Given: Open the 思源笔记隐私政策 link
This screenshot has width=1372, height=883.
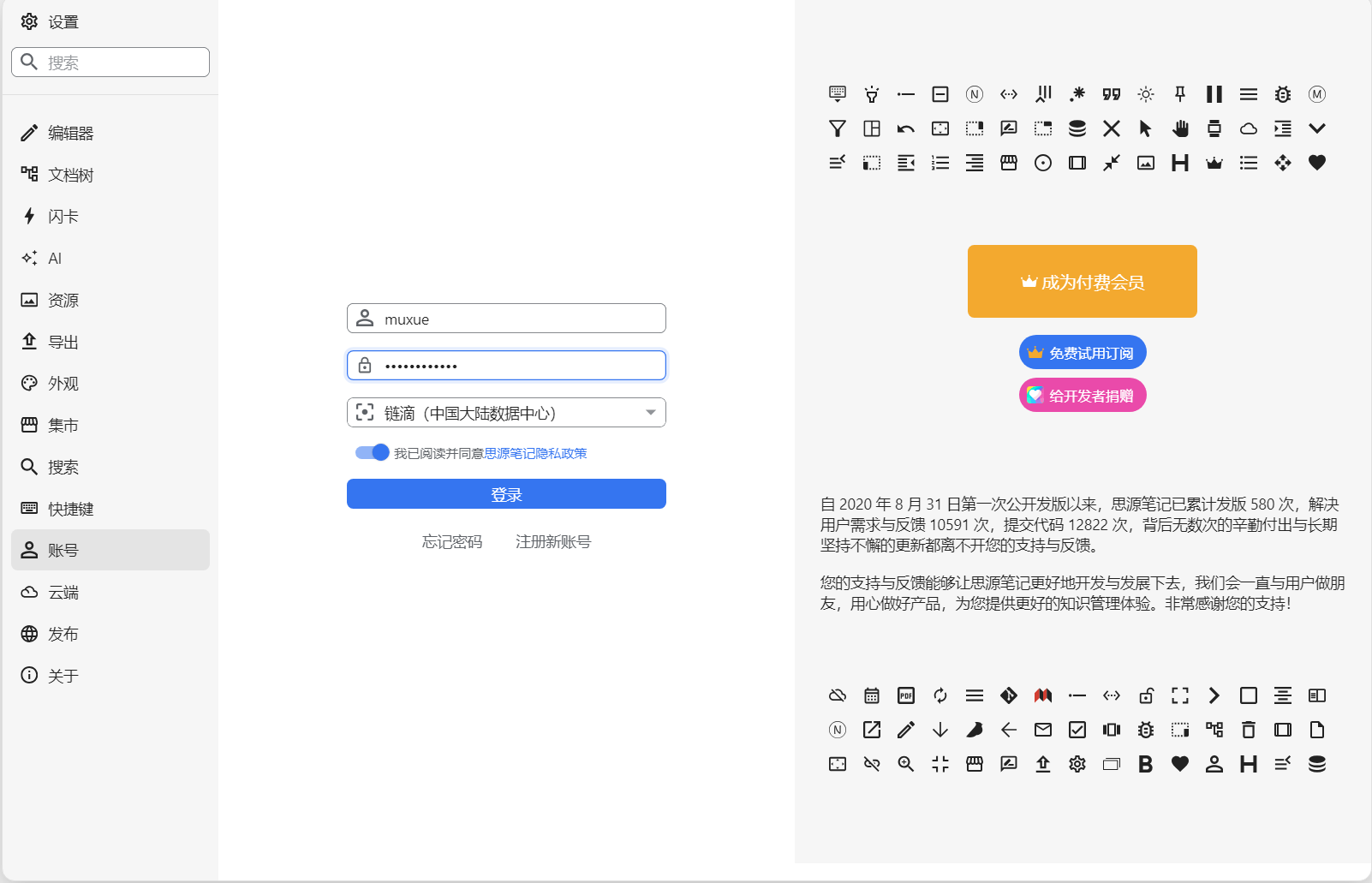Looking at the screenshot, I should (536, 453).
